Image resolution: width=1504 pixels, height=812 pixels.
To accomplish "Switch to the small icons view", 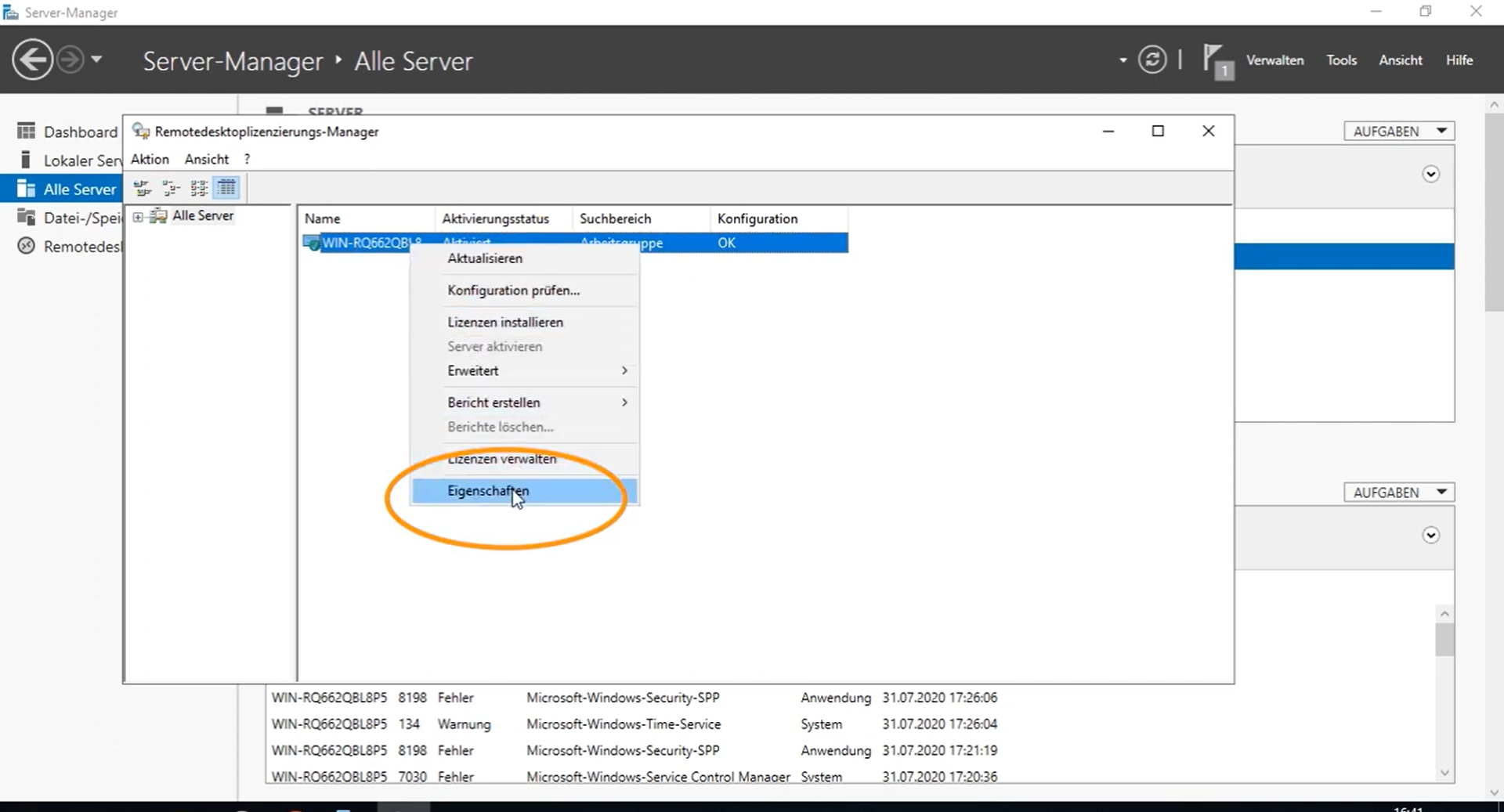I will click(171, 188).
